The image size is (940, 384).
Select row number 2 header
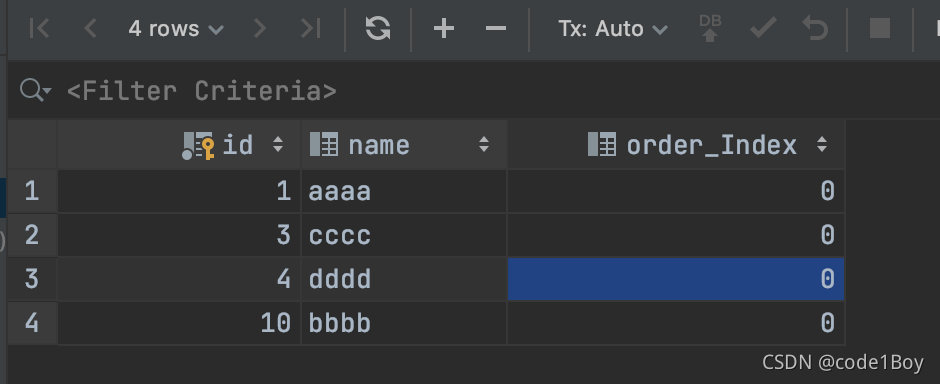[32, 235]
